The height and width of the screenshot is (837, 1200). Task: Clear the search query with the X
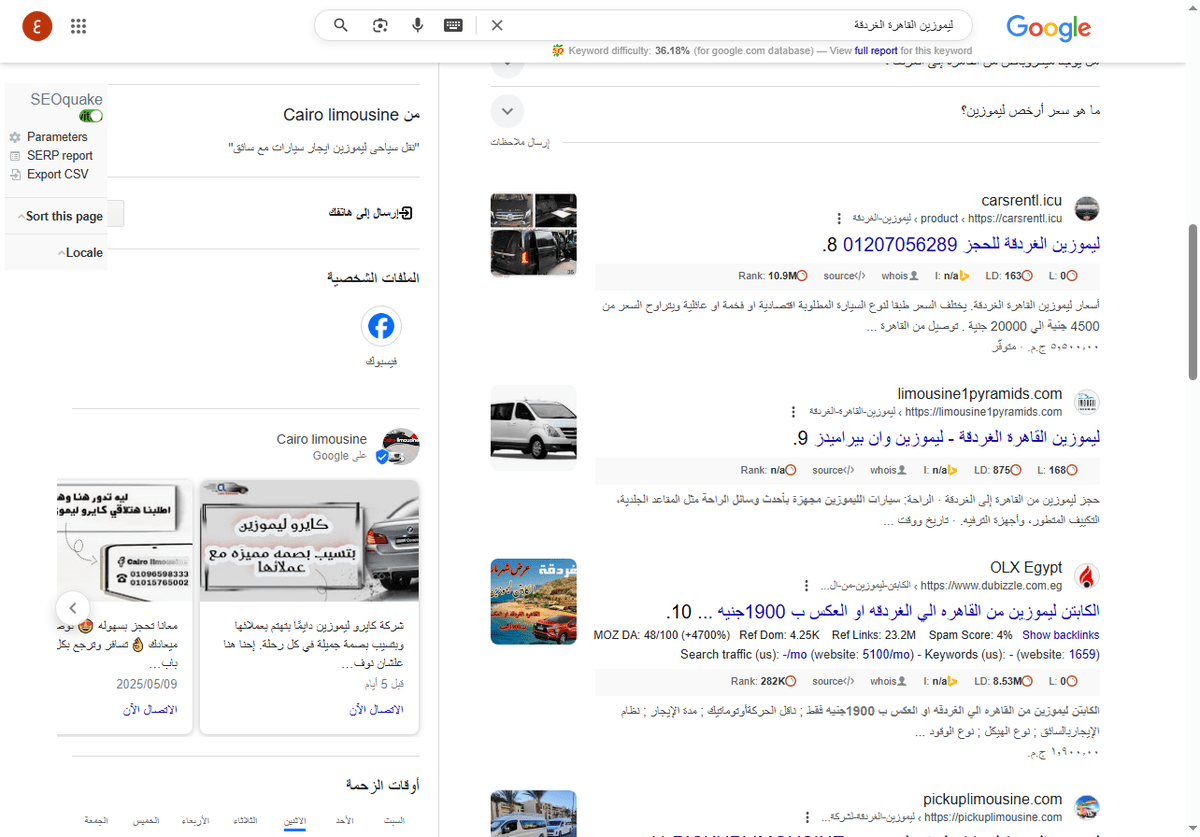[x=497, y=25]
